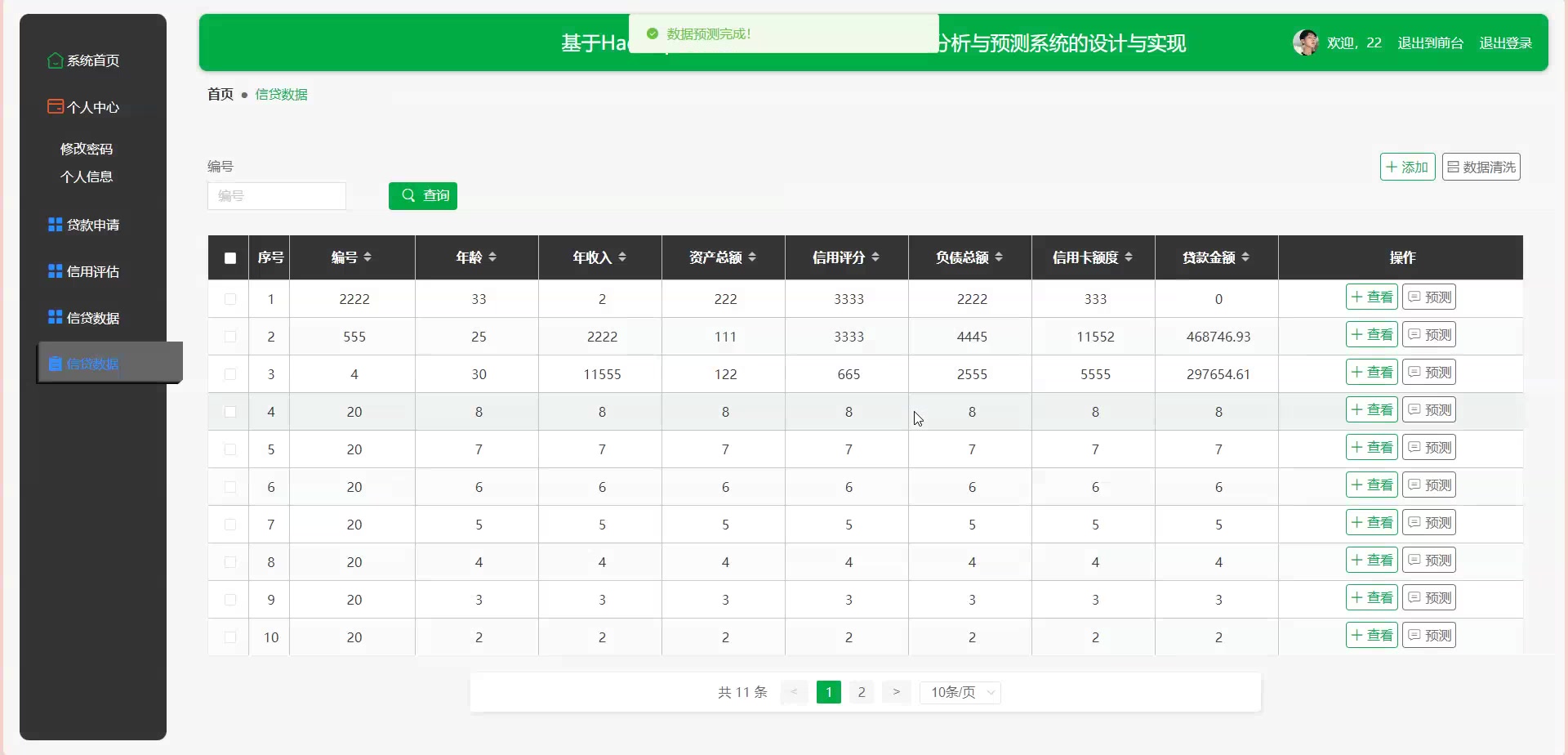Click the 297654.61 loan amount cell

pyautogui.click(x=1218, y=374)
